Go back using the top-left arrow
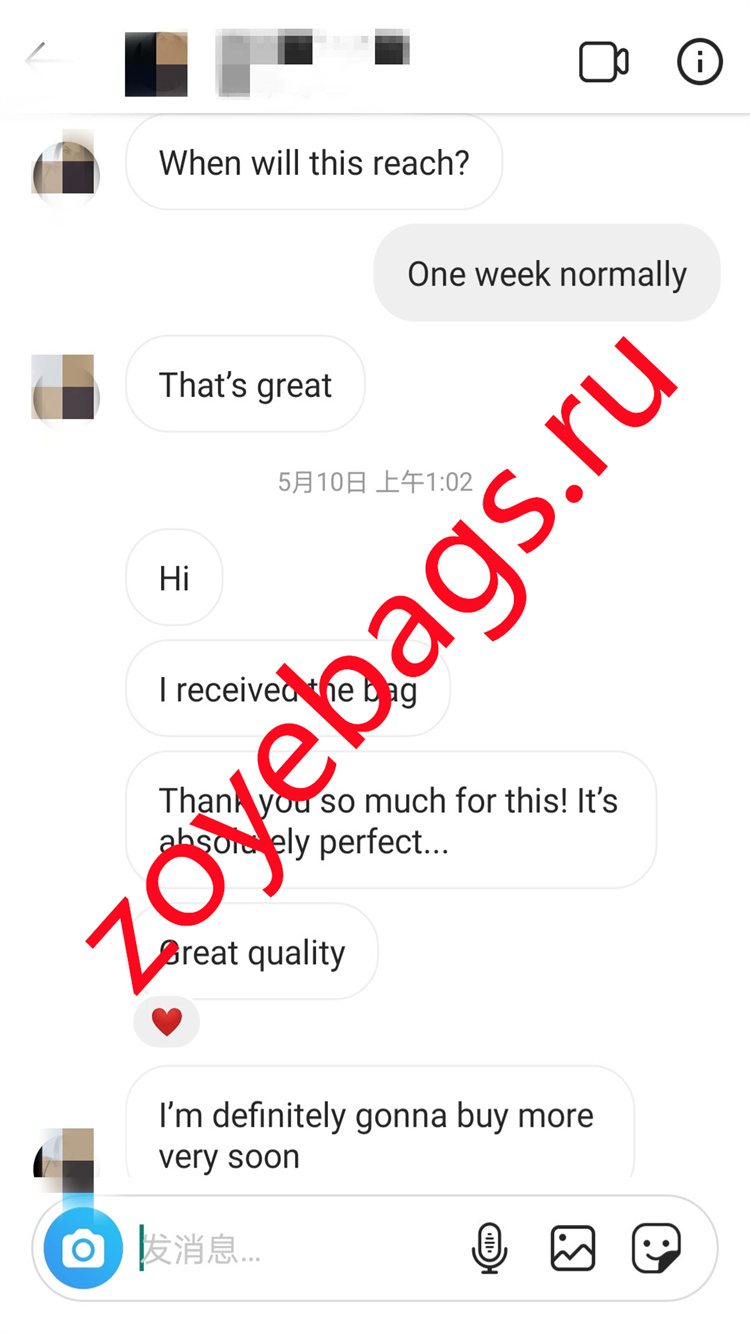Screen dimensions: 750x1334 (47, 59)
